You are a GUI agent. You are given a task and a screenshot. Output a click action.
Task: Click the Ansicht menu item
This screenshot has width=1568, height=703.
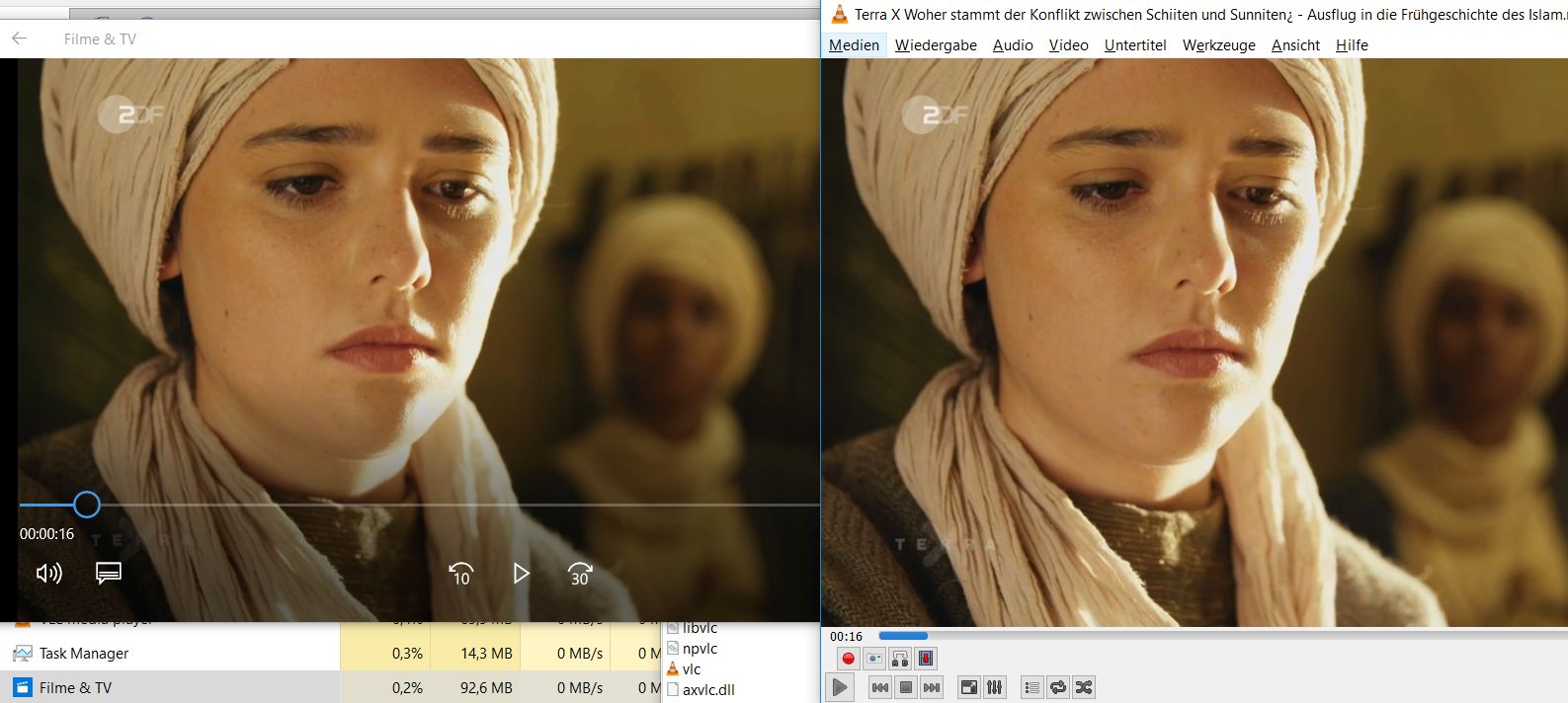(1295, 45)
